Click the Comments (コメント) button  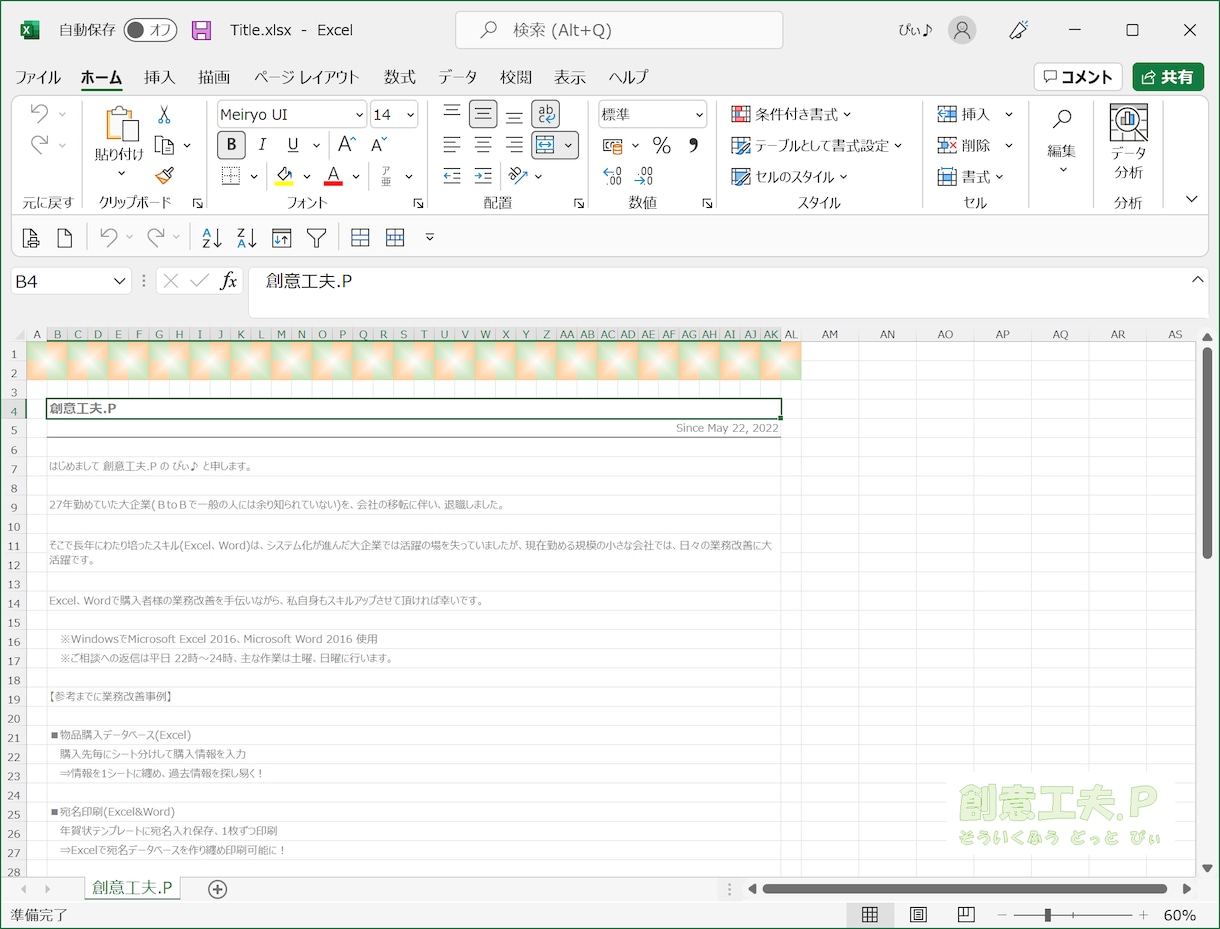pos(1078,77)
